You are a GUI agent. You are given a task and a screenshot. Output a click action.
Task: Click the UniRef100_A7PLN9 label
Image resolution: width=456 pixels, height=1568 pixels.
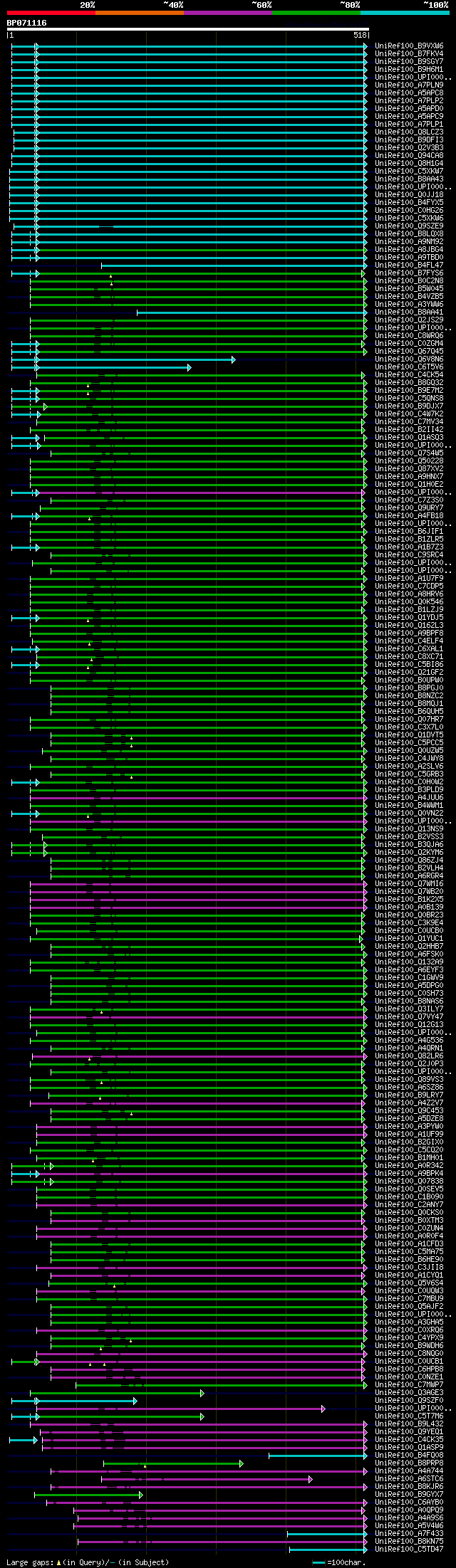(x=409, y=85)
